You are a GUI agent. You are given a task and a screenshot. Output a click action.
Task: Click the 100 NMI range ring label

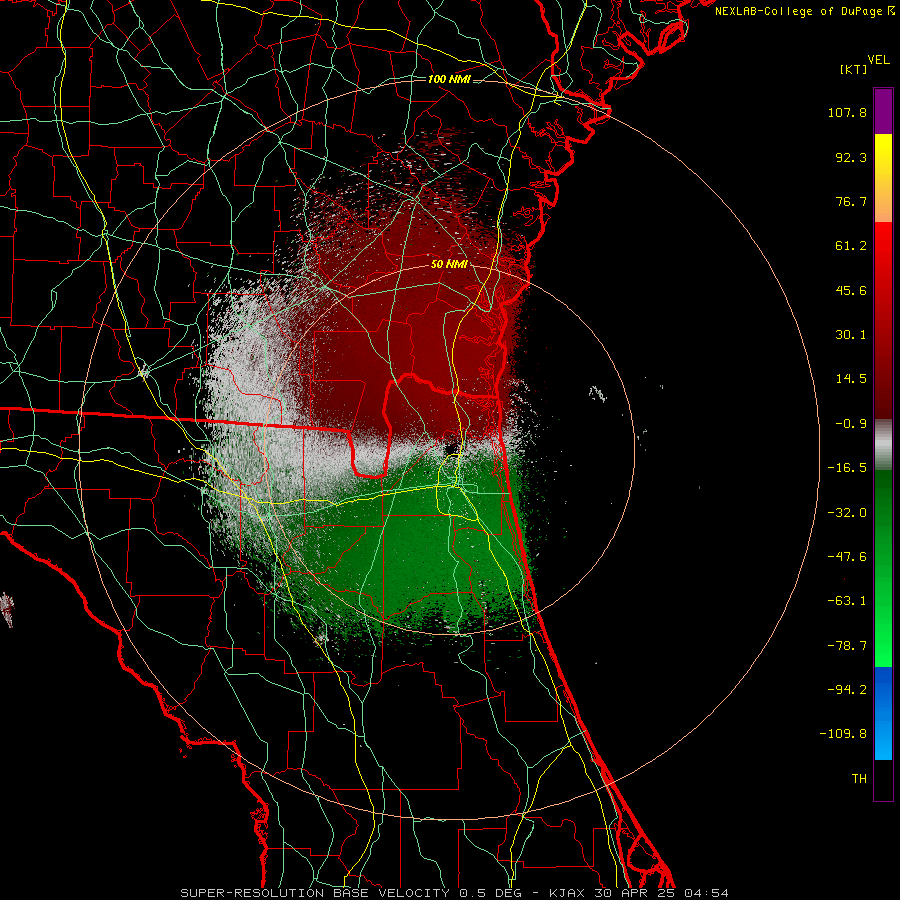click(449, 79)
